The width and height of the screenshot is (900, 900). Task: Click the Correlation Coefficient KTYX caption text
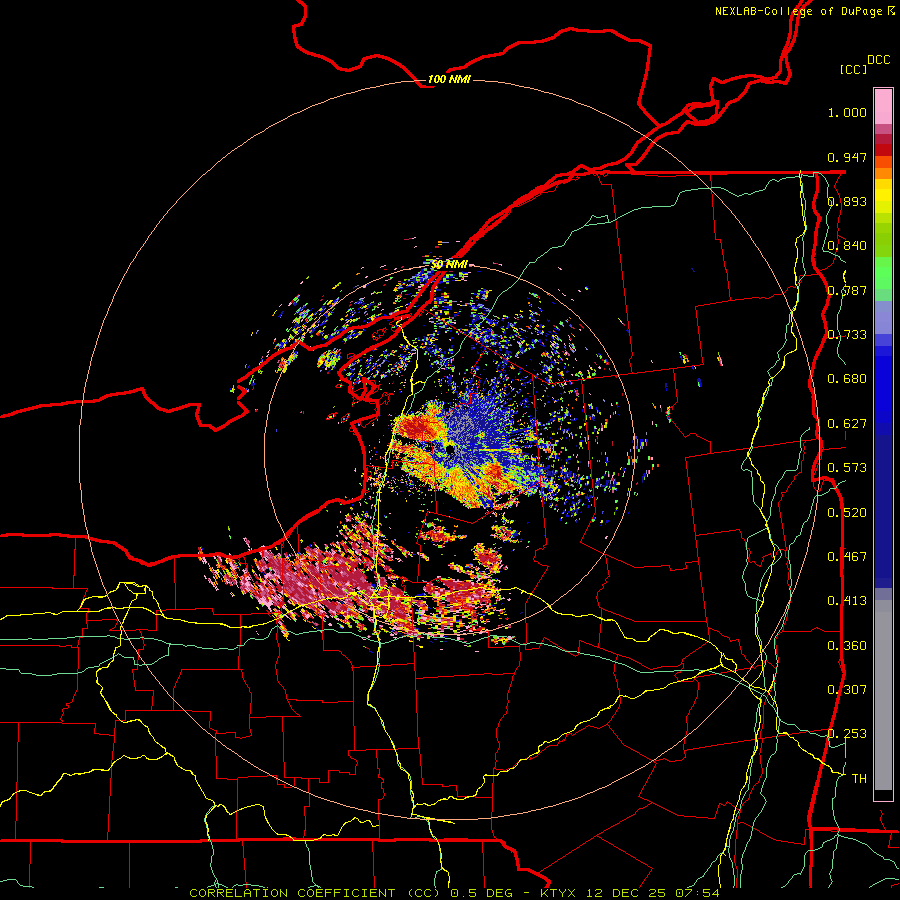pyautogui.click(x=454, y=893)
